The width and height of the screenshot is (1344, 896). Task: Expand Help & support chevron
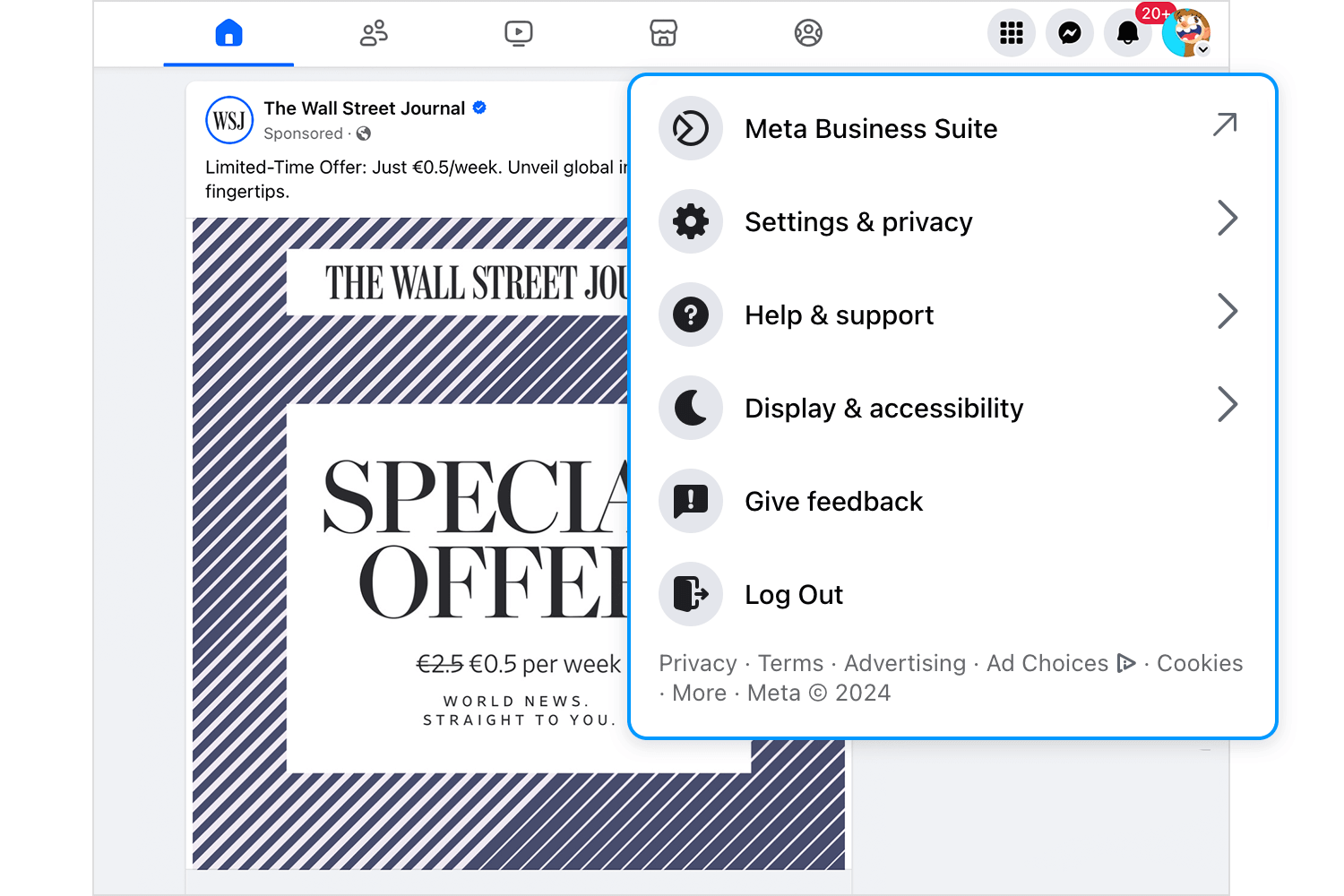pos(1228,311)
